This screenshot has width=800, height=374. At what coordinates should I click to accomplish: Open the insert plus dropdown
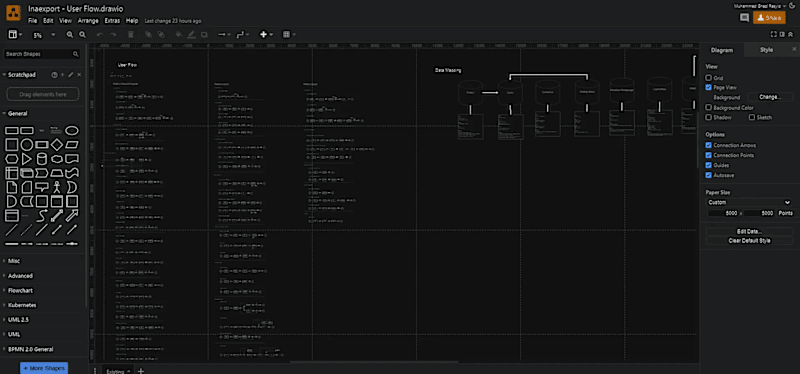266,35
